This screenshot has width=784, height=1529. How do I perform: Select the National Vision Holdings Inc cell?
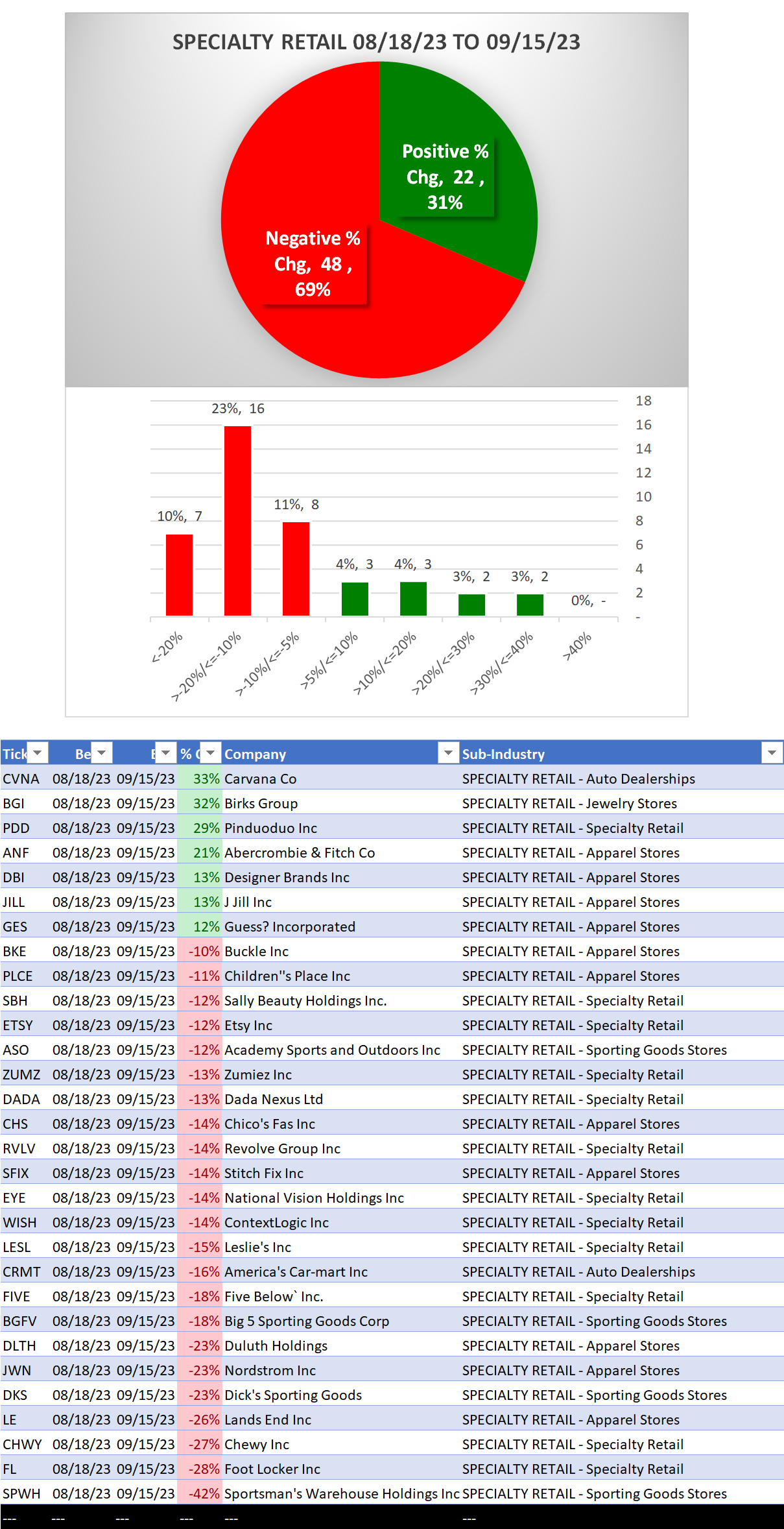[341, 1198]
